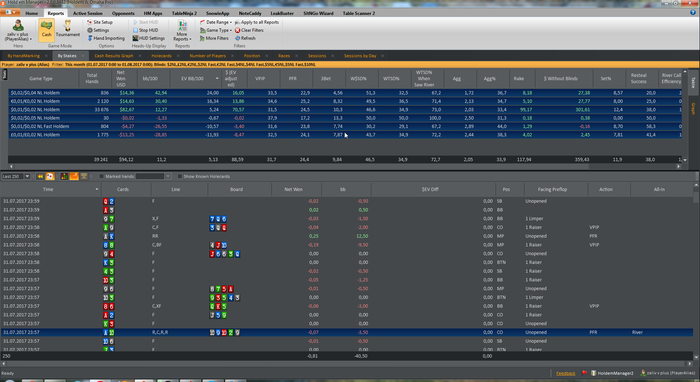The height and width of the screenshot is (382, 700).
Task: Select the $0,02/$0,04 NL Holdem row
Action: coord(345,93)
